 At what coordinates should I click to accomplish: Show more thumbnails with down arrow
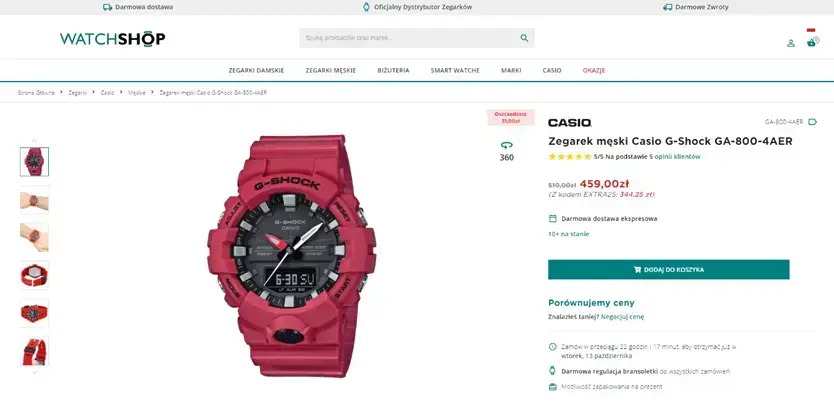pyautogui.click(x=35, y=372)
